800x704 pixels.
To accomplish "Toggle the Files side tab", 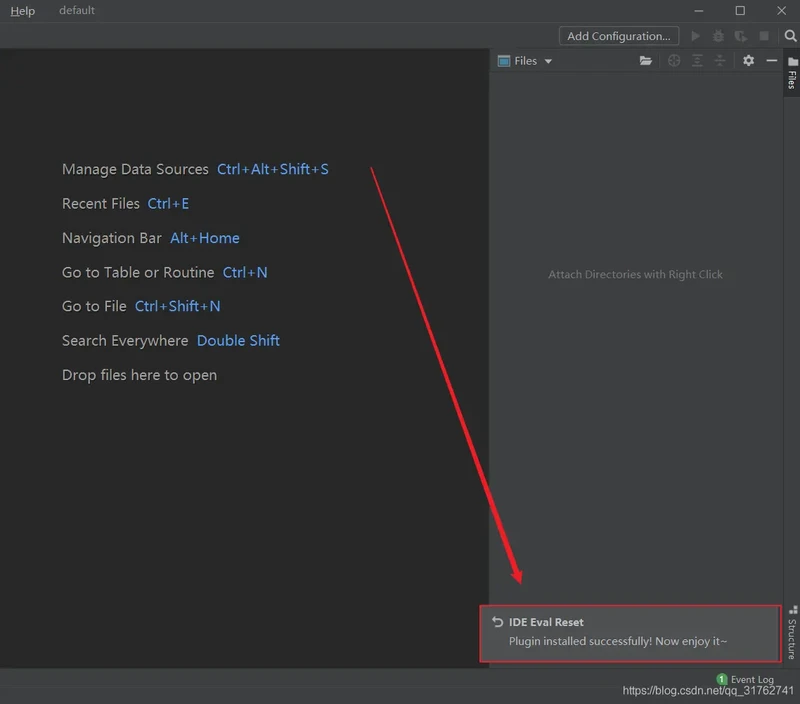I will pyautogui.click(x=791, y=73).
